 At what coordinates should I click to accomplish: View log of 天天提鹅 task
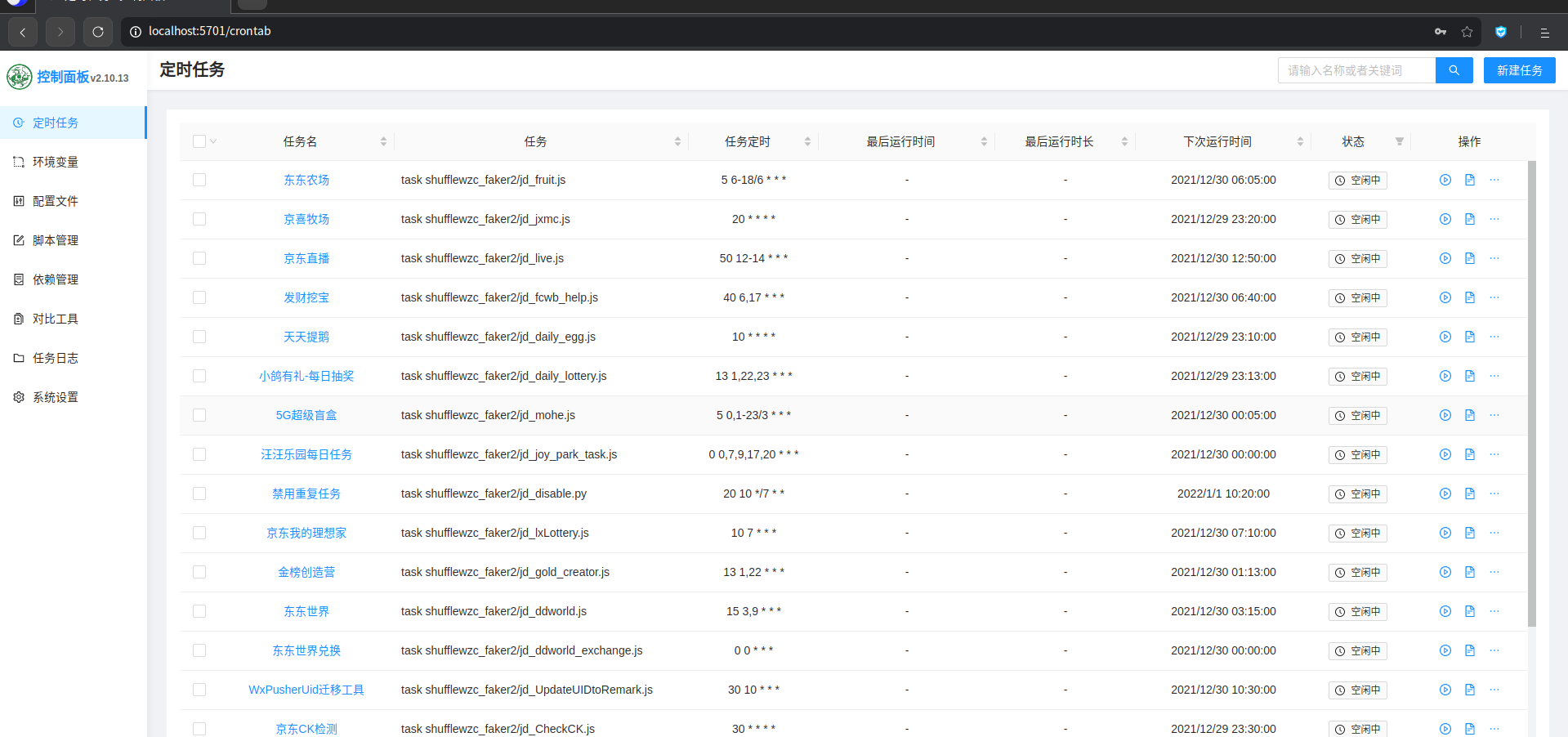pyautogui.click(x=1469, y=337)
